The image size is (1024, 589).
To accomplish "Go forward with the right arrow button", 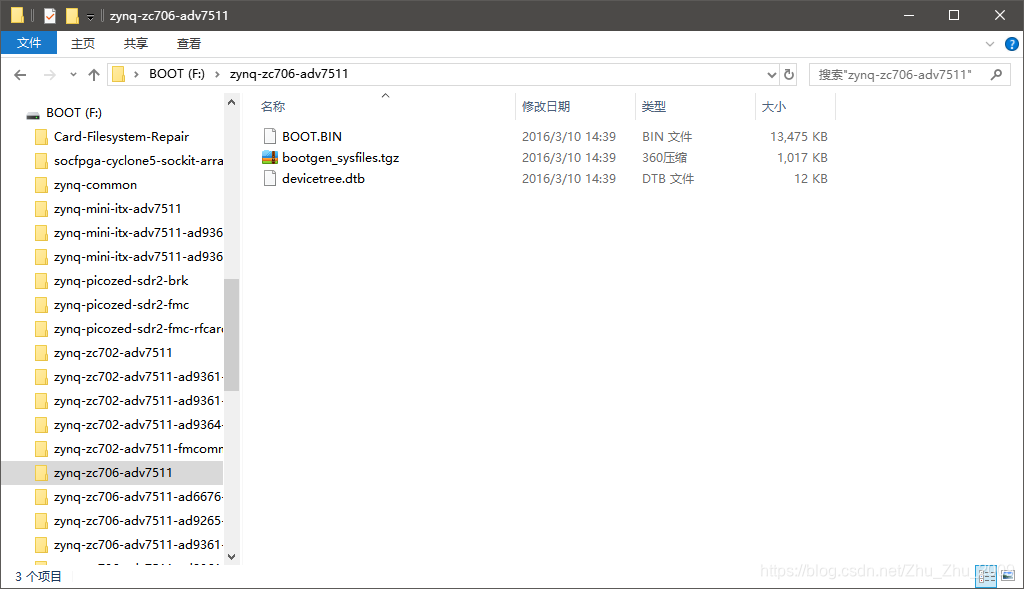I will [x=50, y=75].
